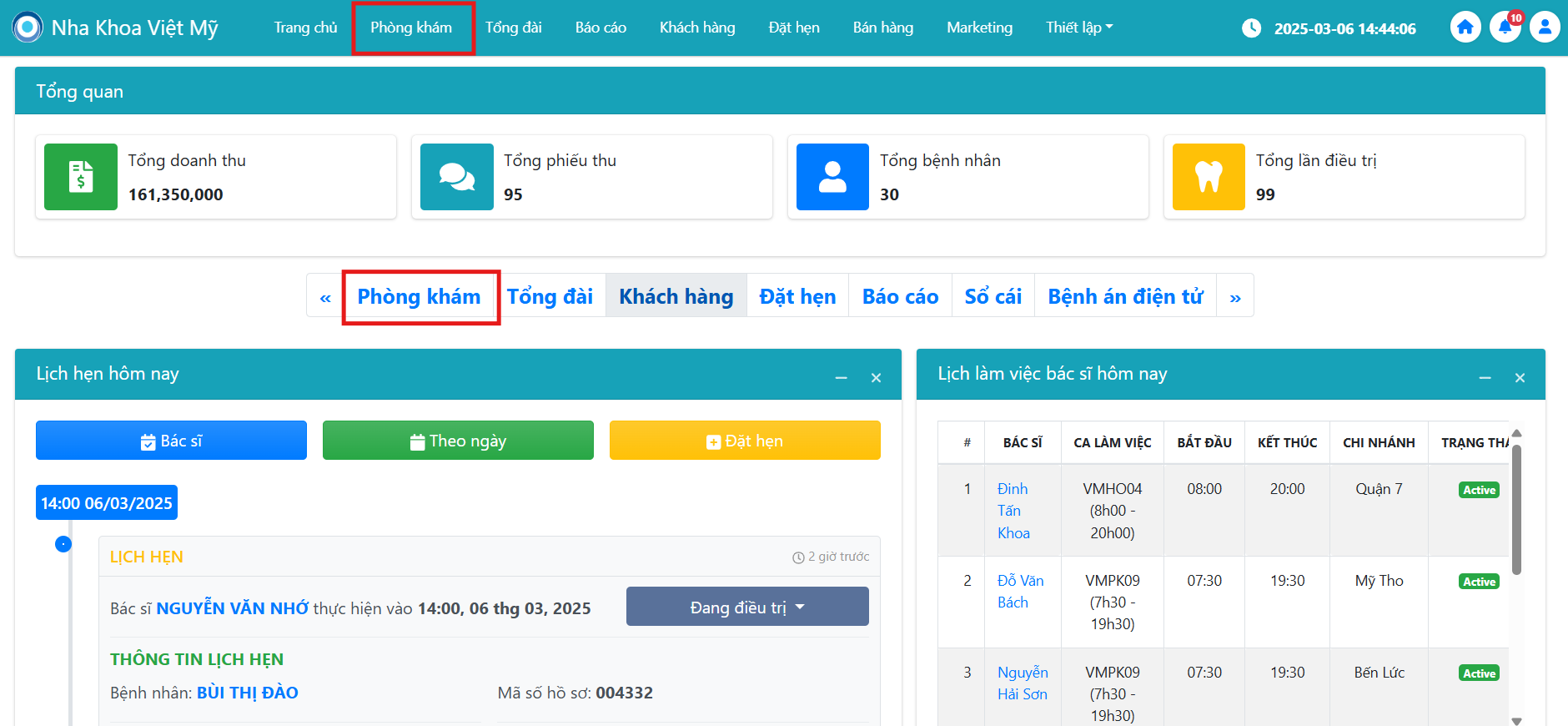
Task: Minimize the Lịch hẹn hôm nay panel
Action: pos(842,378)
